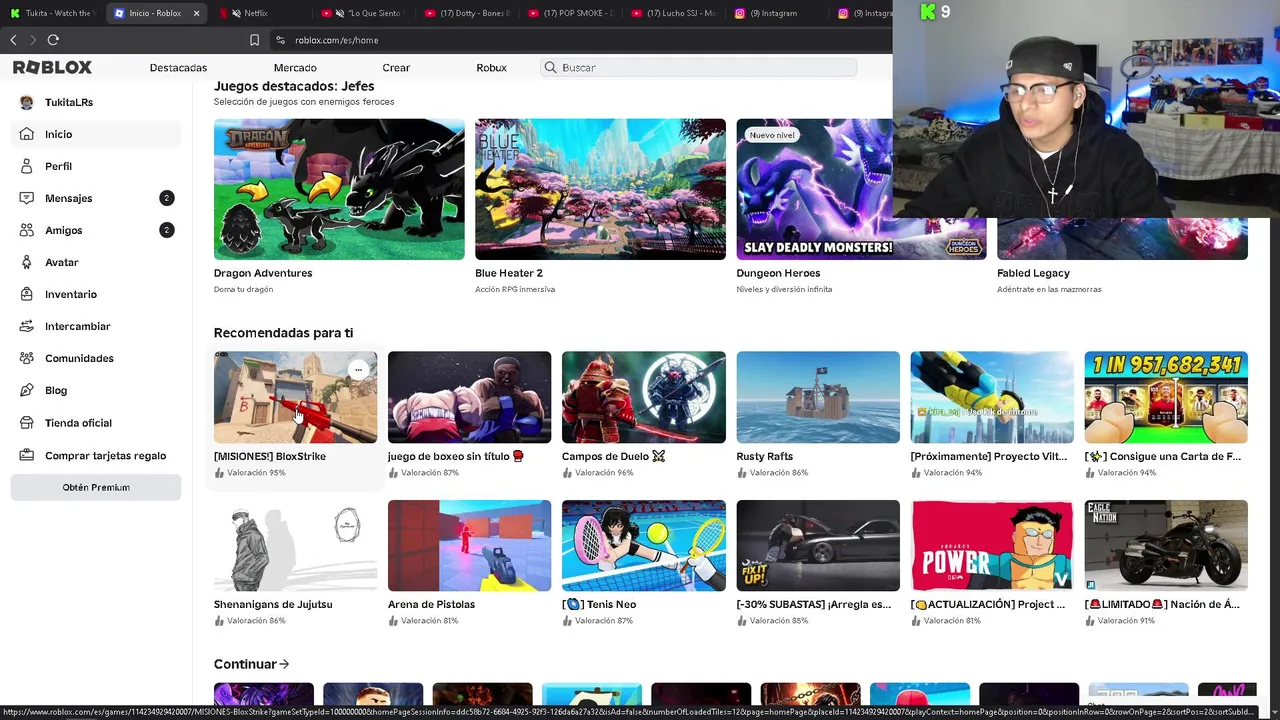Click the Rusty Rafts title text
Screen dimensions: 1280x720
765,456
